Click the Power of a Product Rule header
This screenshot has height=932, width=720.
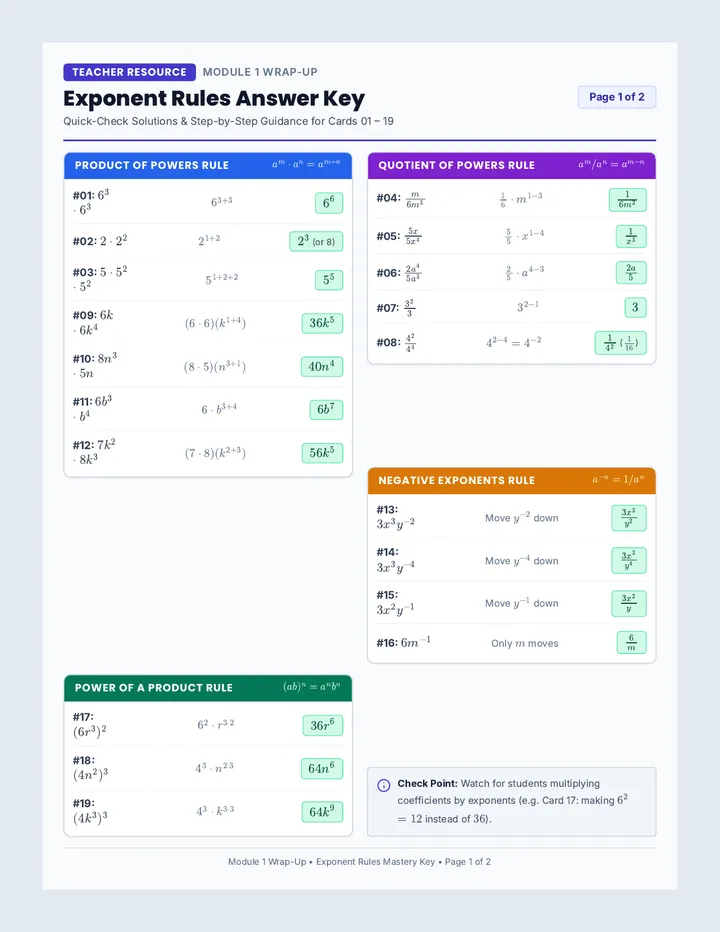coord(208,688)
